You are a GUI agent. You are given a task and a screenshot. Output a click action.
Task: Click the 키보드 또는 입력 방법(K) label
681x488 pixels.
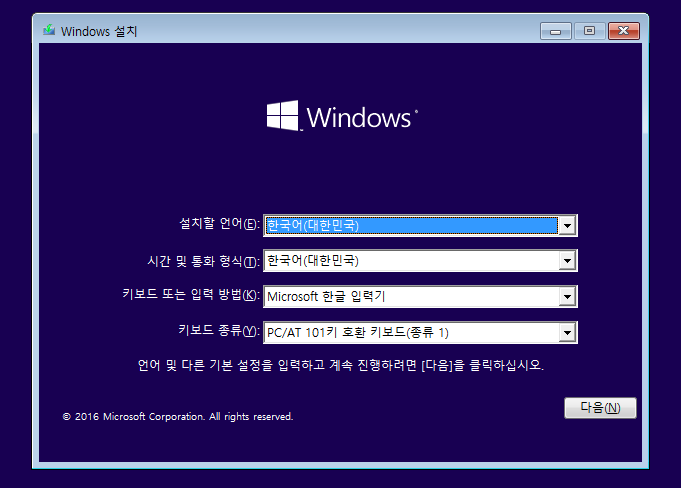(191, 294)
